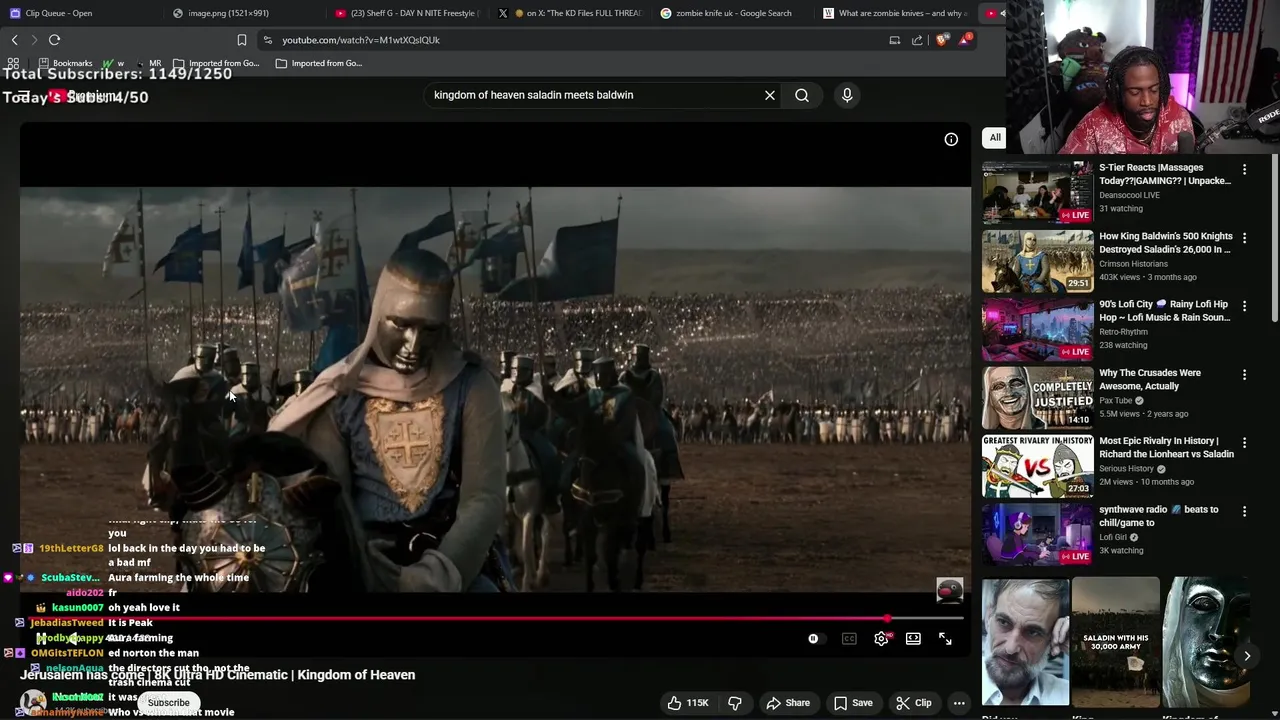Reload the YouTube page
The width and height of the screenshot is (1280, 720).
pyautogui.click(x=55, y=40)
